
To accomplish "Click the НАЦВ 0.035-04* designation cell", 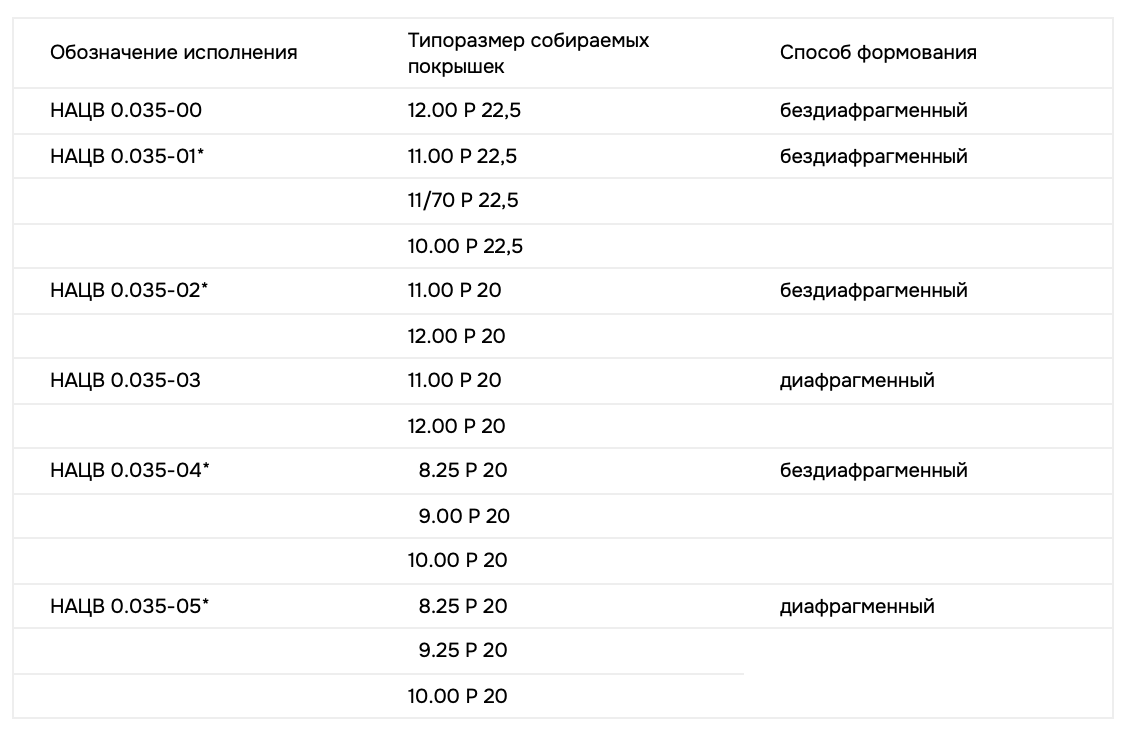I will coord(133,471).
